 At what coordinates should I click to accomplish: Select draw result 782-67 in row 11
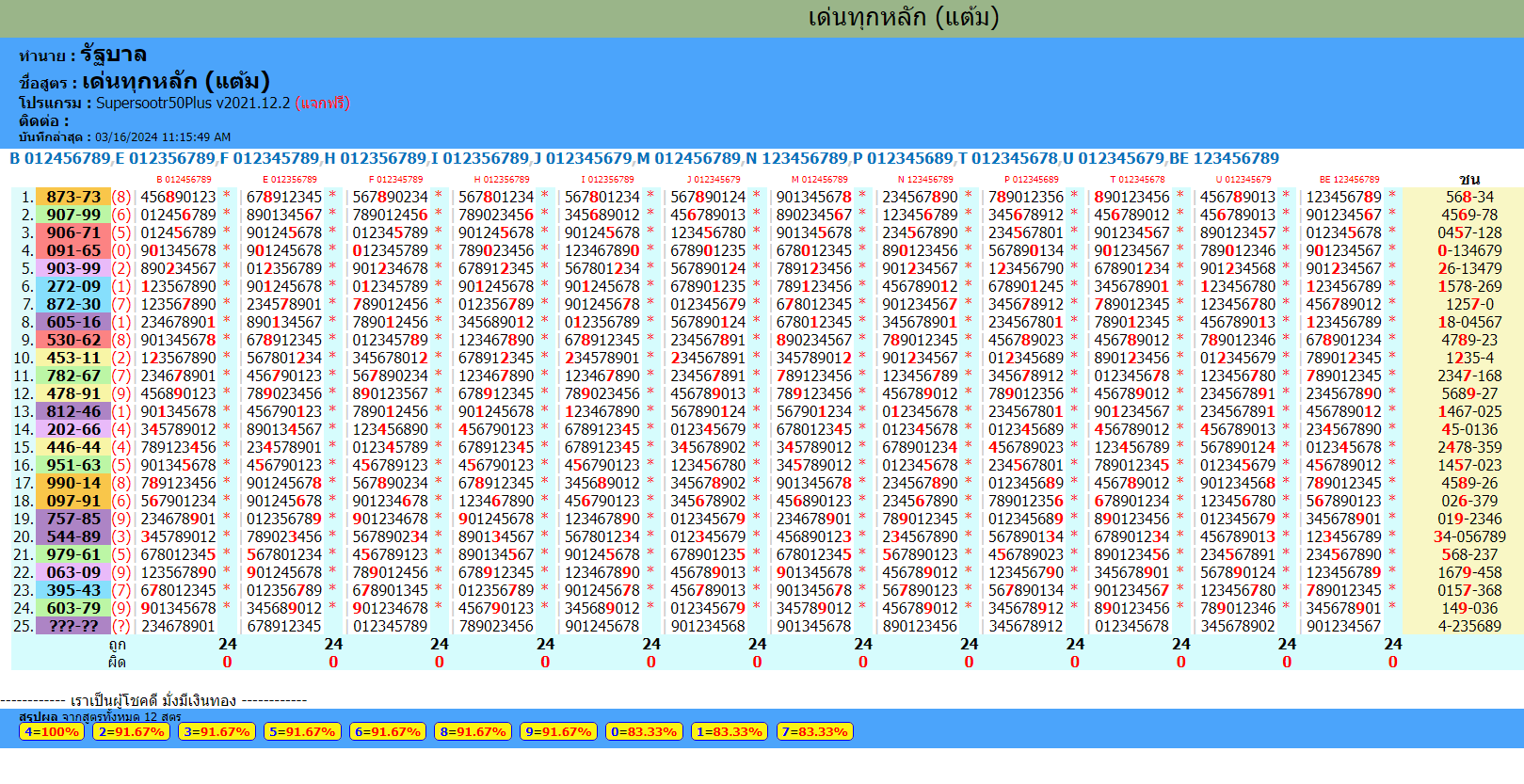(73, 376)
